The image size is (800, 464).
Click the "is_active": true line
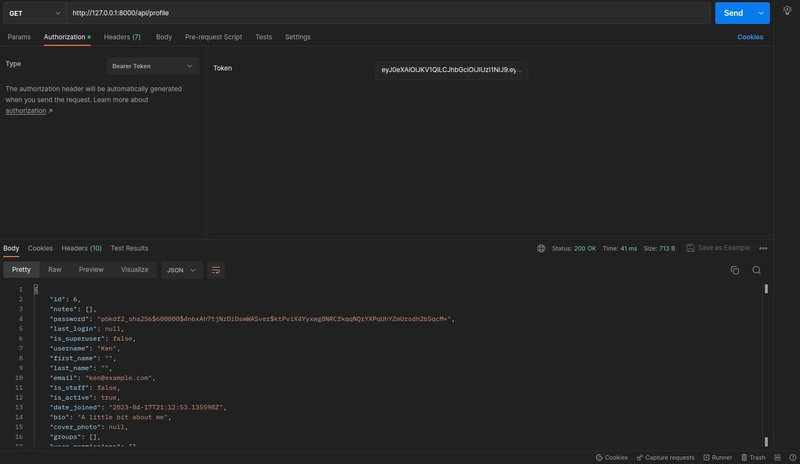click(85, 398)
